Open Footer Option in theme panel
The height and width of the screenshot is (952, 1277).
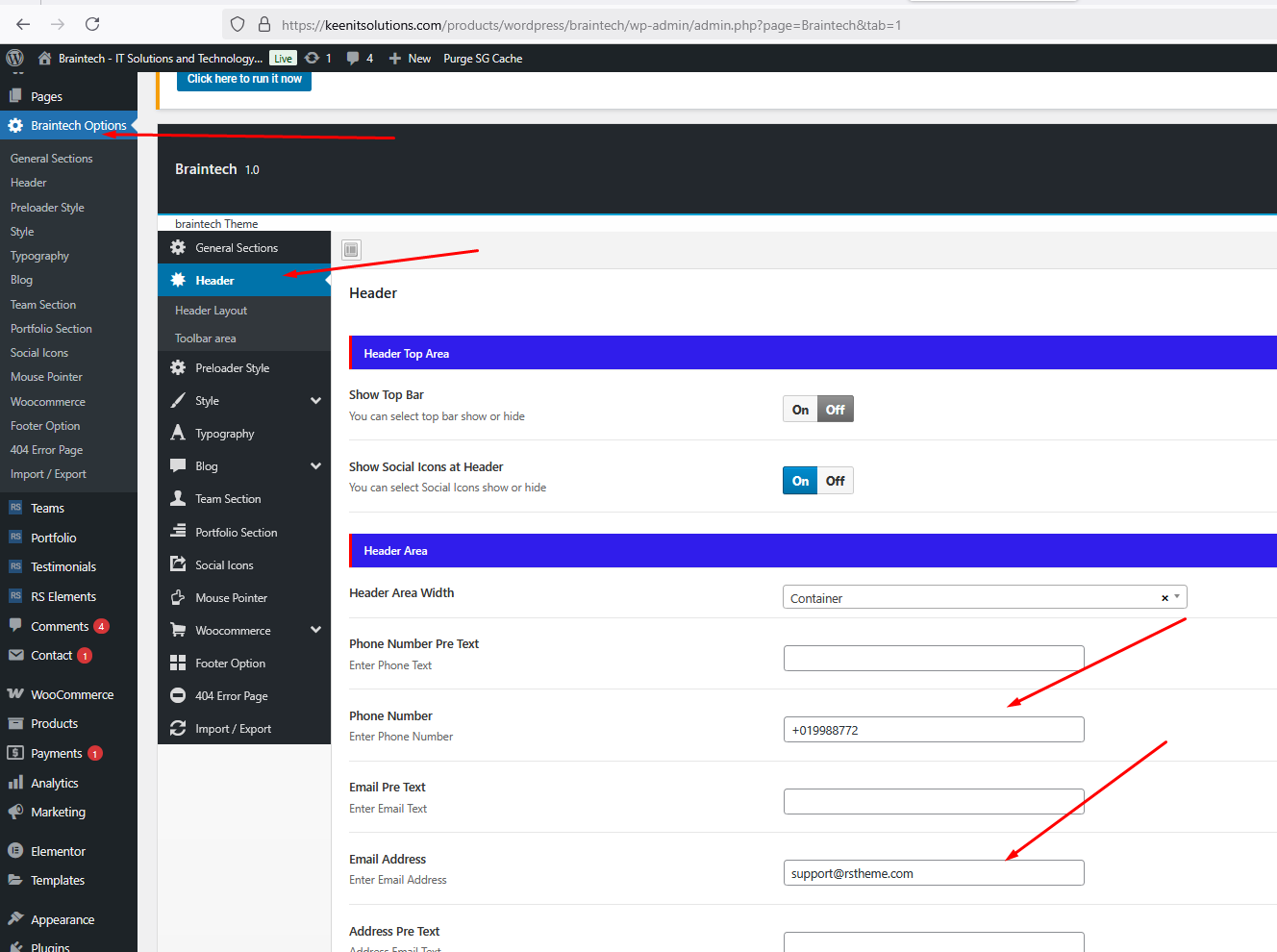(x=244, y=664)
